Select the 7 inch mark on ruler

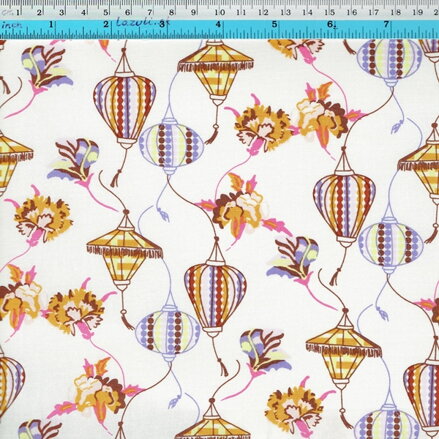pos(386,24)
